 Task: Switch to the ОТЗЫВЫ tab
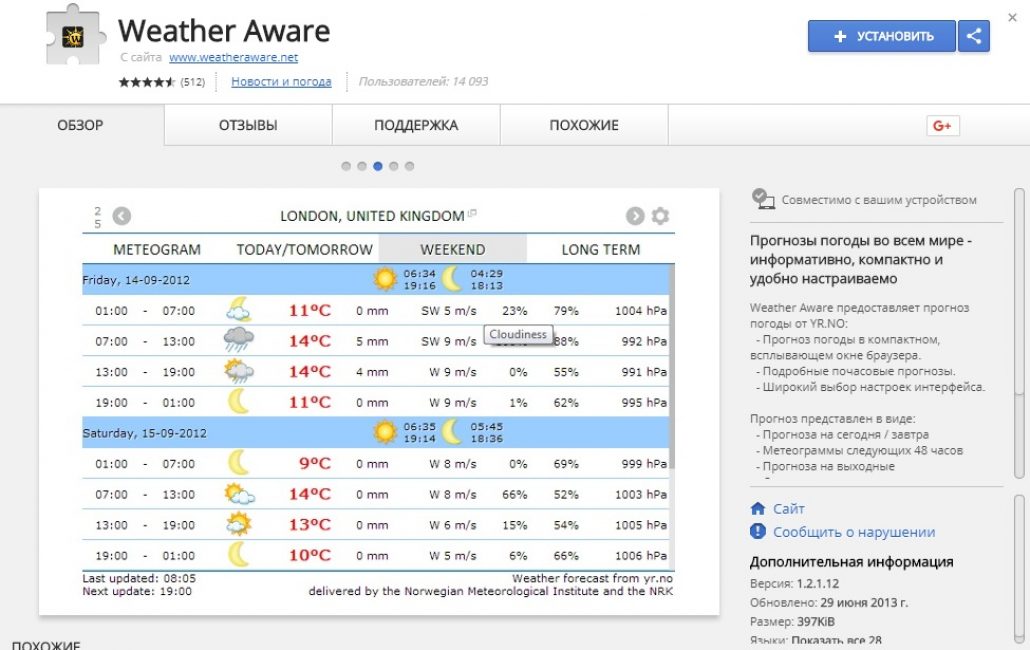248,125
